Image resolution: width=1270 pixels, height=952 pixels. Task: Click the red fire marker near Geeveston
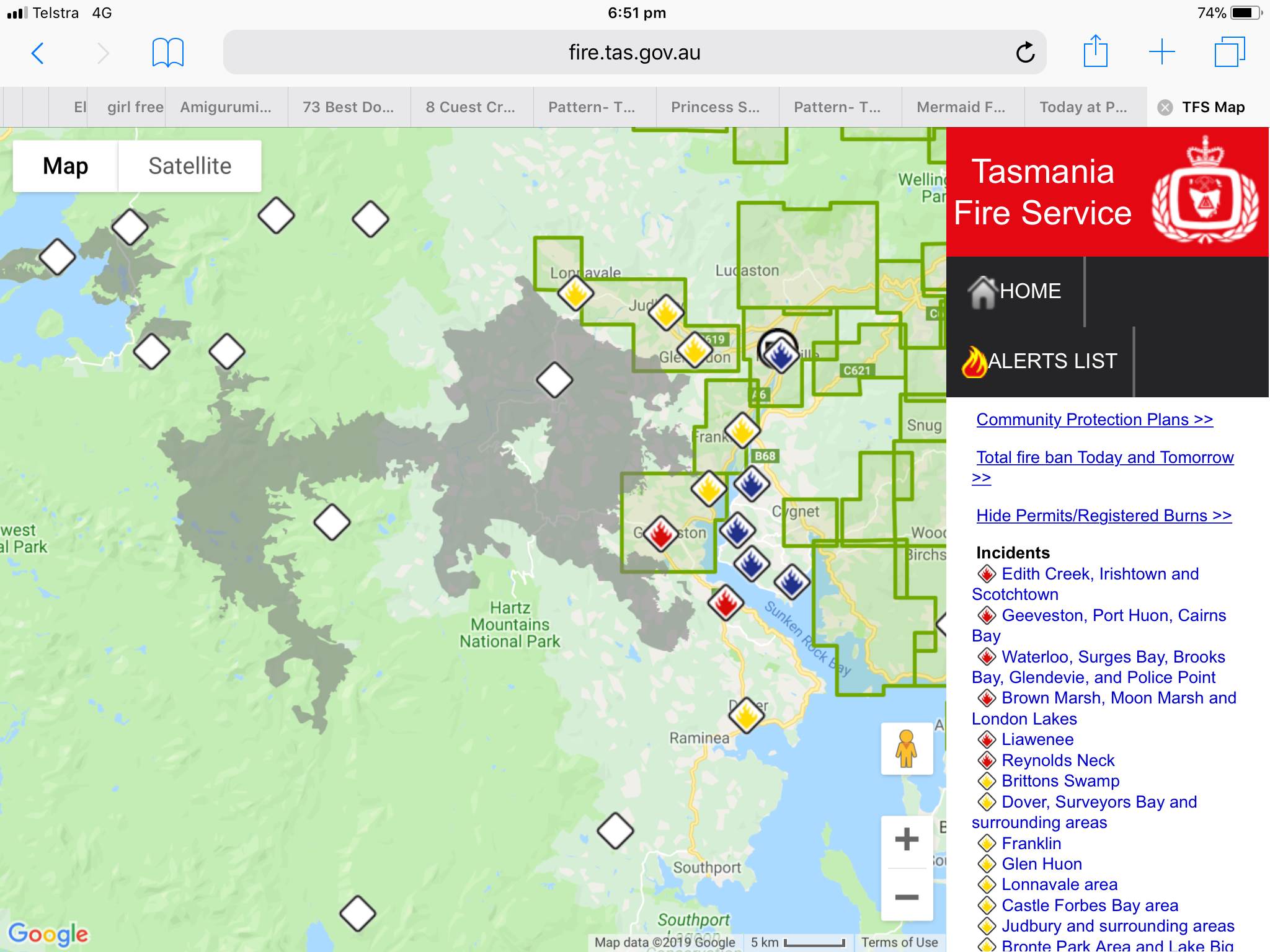pos(661,534)
